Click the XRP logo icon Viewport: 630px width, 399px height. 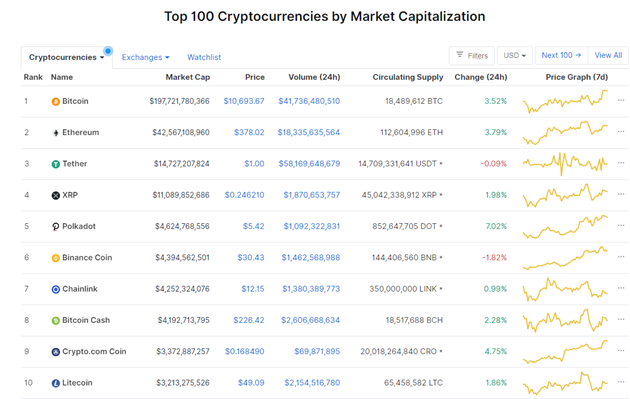point(56,195)
